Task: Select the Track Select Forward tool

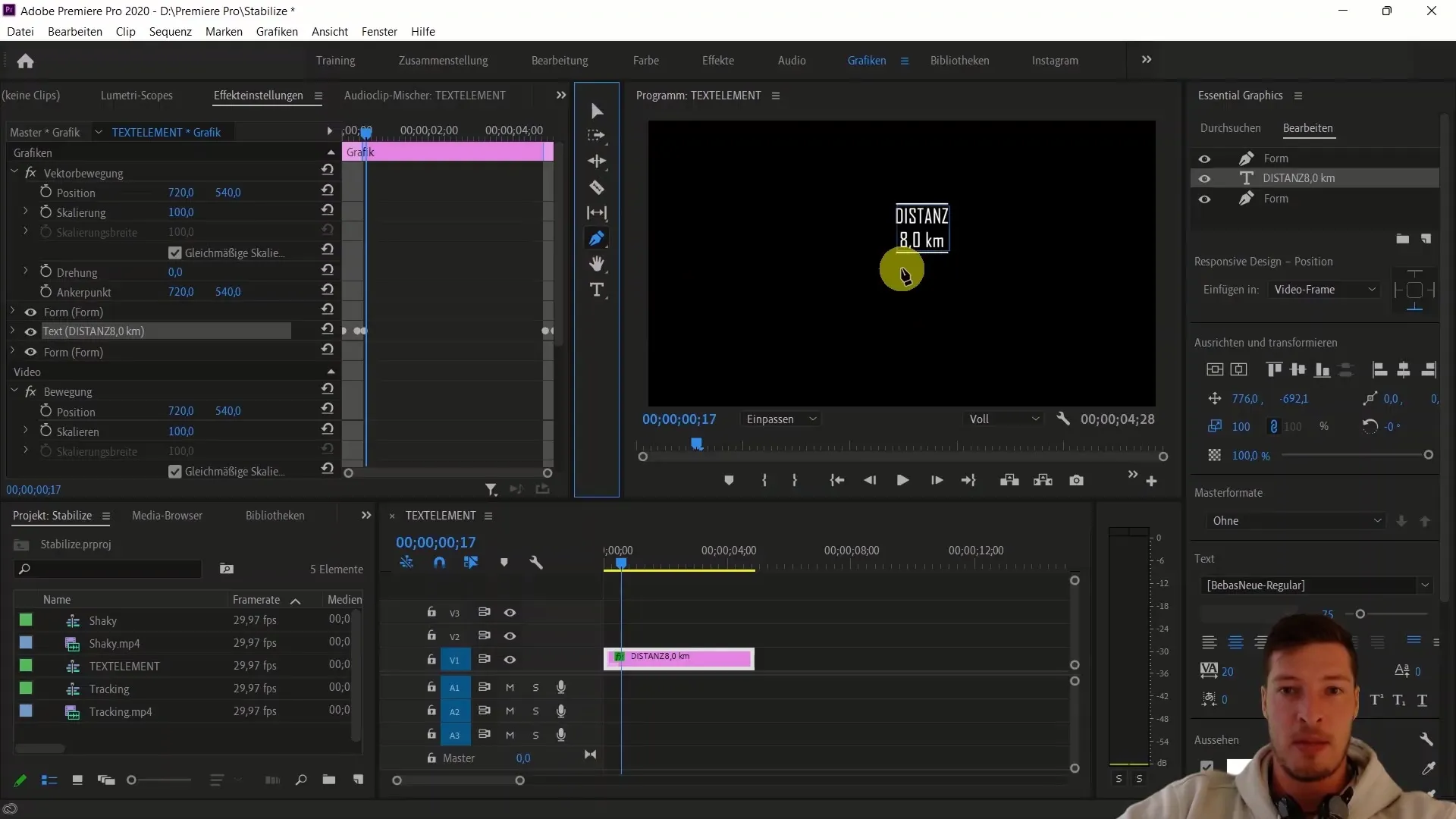Action: click(x=597, y=136)
